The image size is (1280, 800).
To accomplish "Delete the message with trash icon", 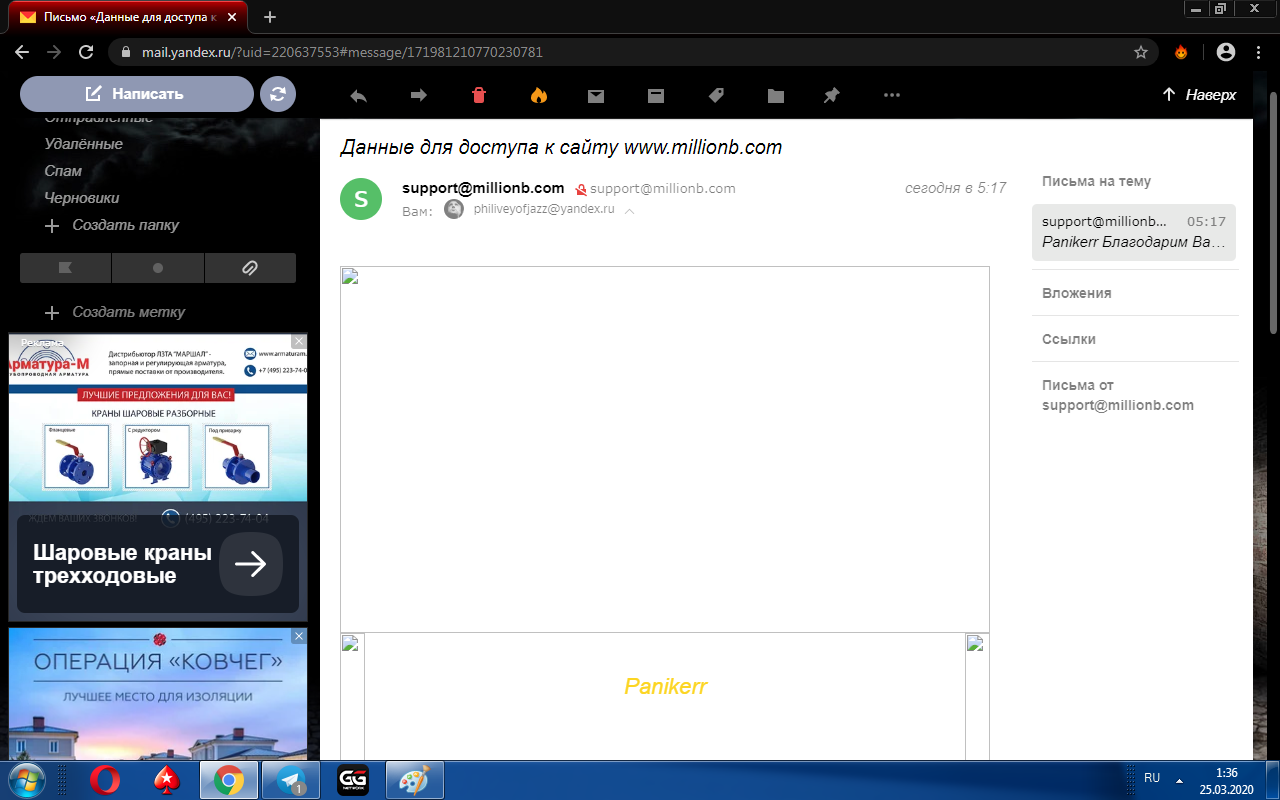I will (x=479, y=95).
